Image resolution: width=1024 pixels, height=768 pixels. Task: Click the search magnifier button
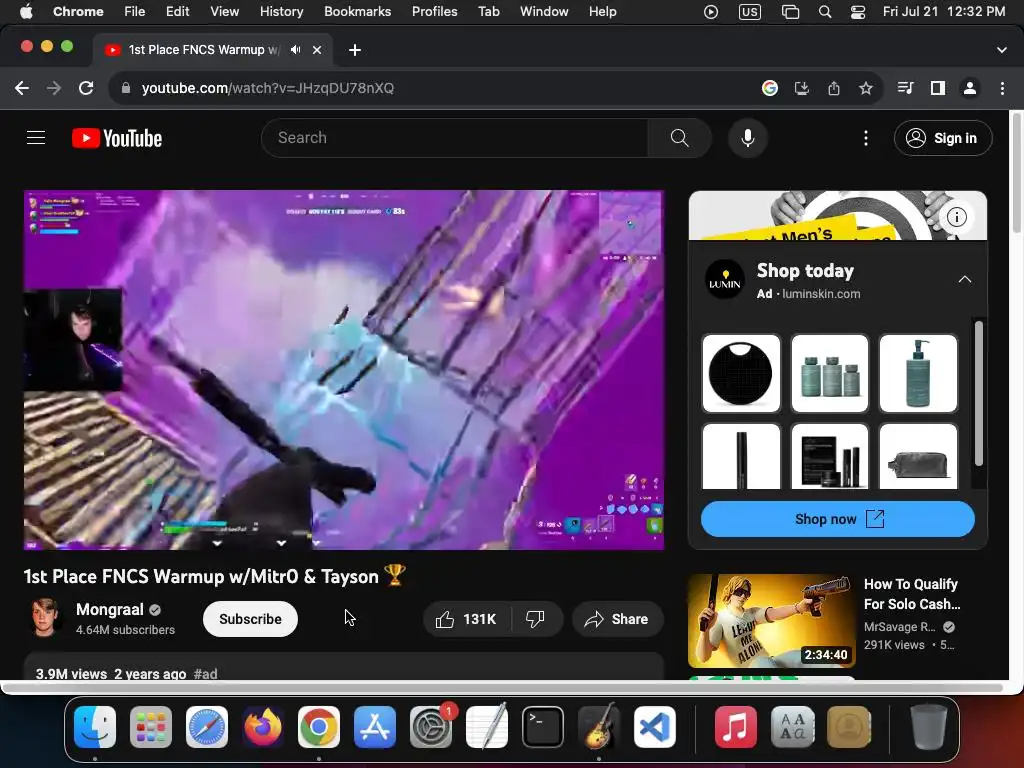[679, 138]
